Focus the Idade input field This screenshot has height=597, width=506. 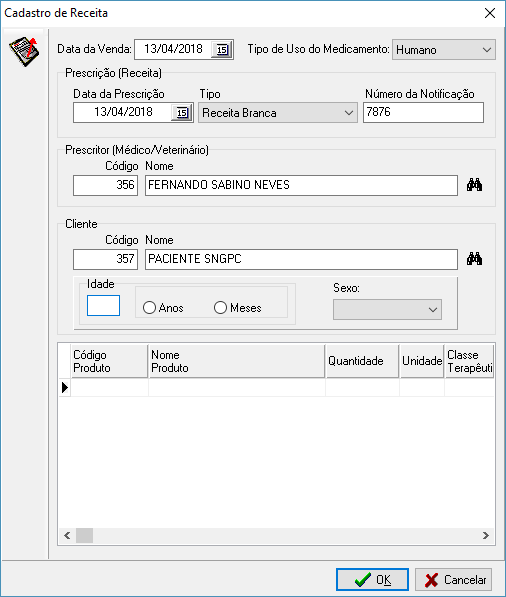(x=104, y=305)
